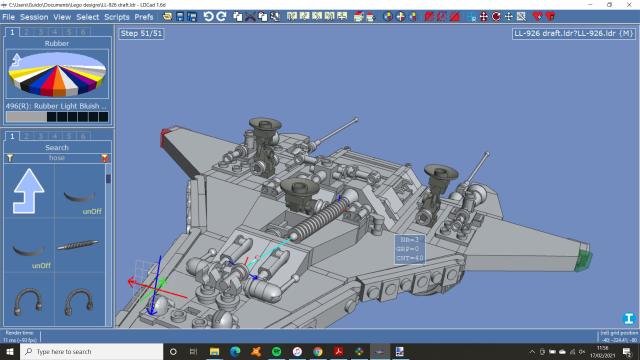Click the Redo arrow in toolbar
The height and width of the screenshot is (360, 640).
(221, 17)
